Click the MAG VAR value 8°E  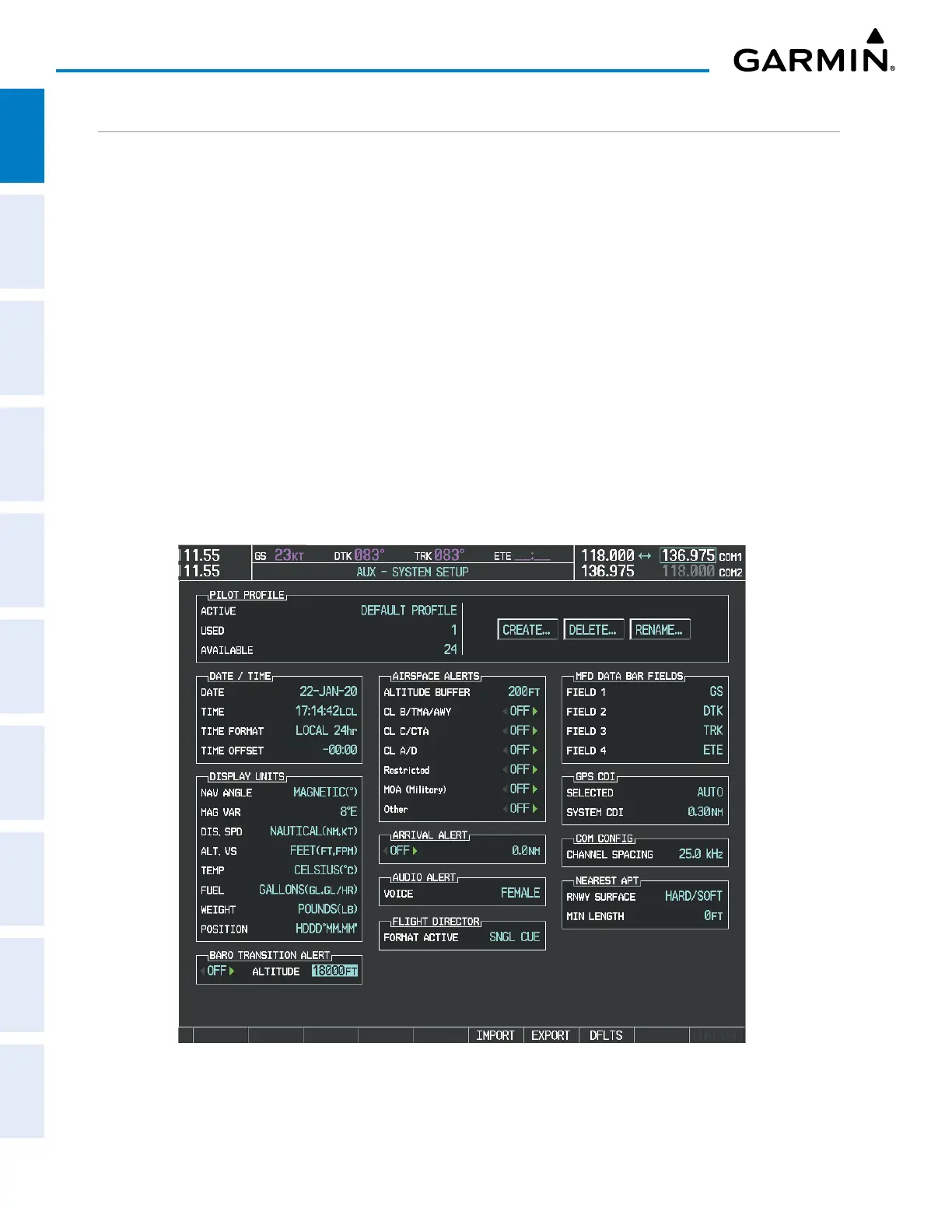(348, 811)
